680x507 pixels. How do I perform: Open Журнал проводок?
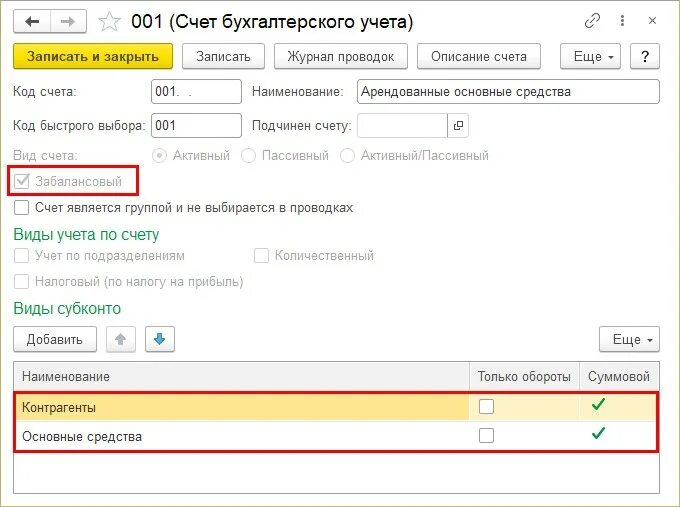pos(341,56)
